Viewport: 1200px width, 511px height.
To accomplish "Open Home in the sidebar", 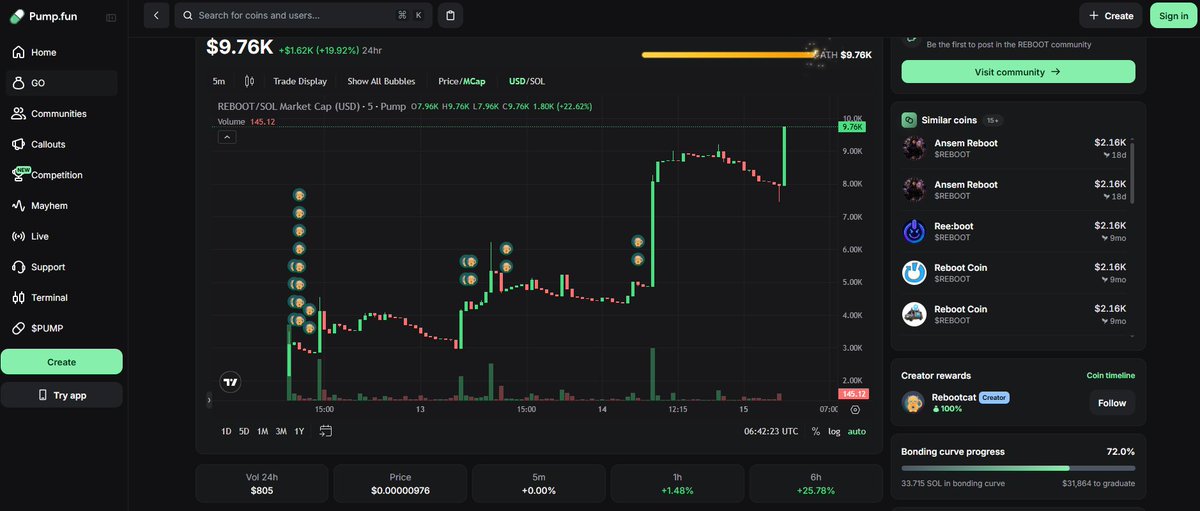I will point(61,52).
